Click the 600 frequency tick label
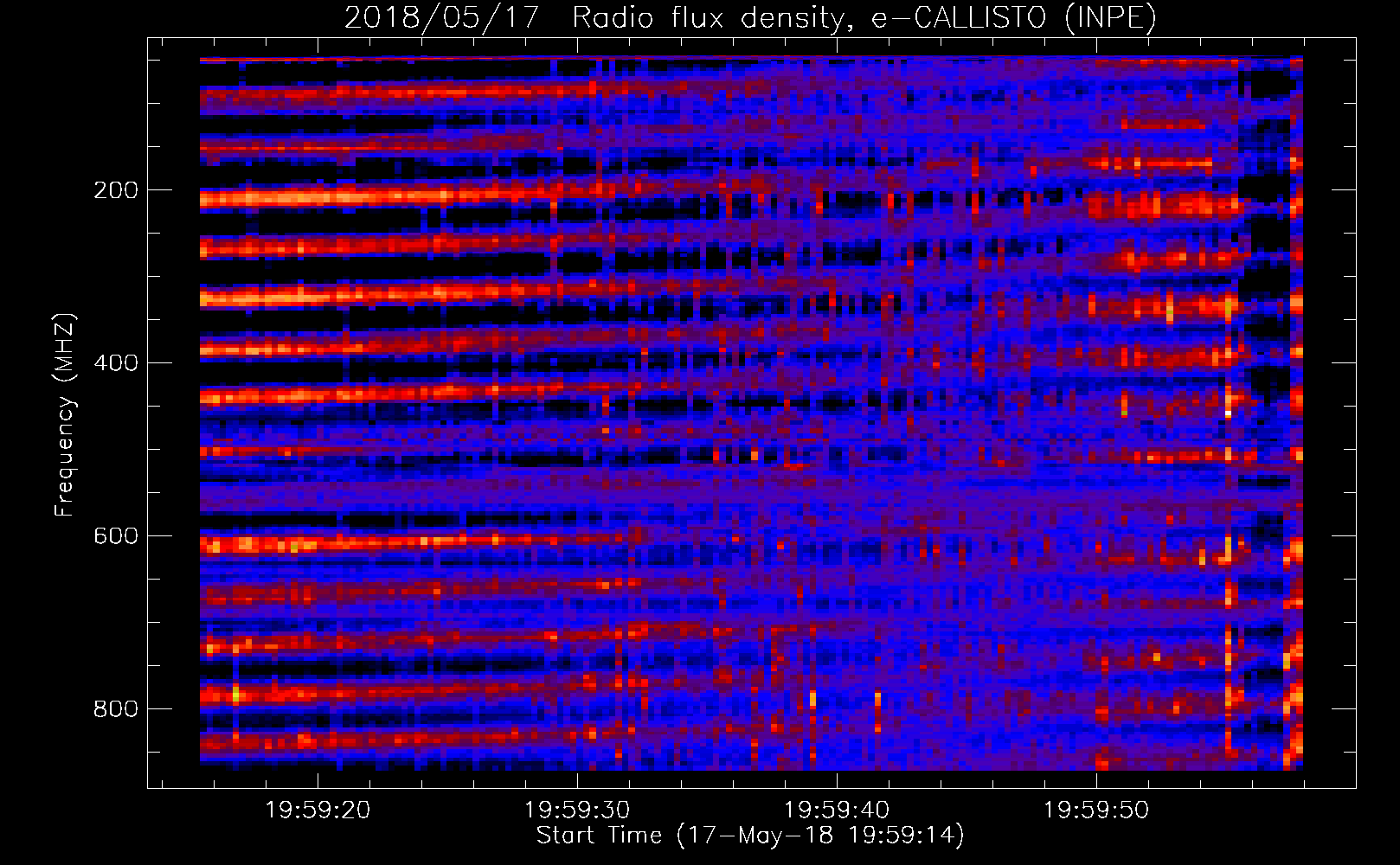The width and height of the screenshot is (1400, 865). (116, 535)
